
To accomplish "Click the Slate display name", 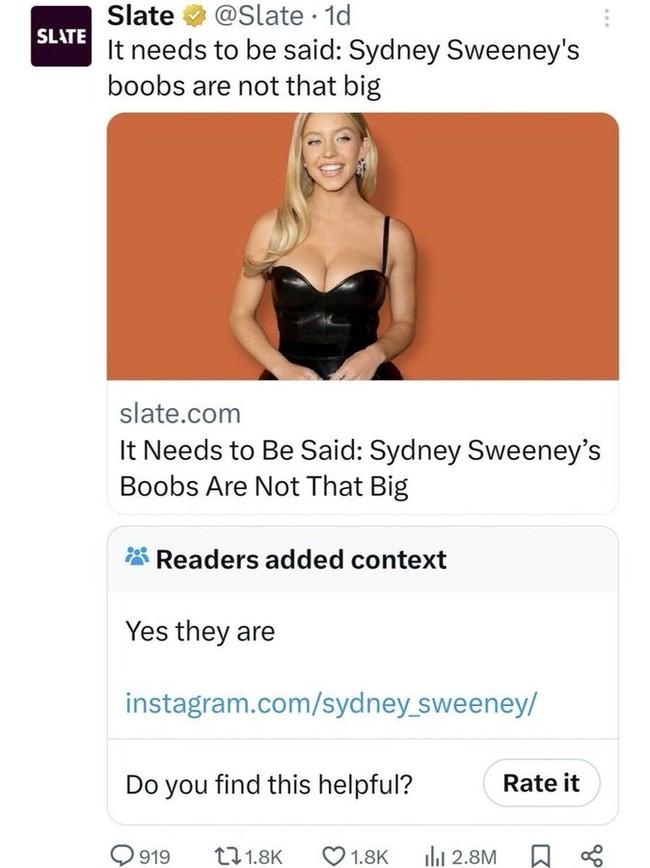I will click(x=141, y=16).
